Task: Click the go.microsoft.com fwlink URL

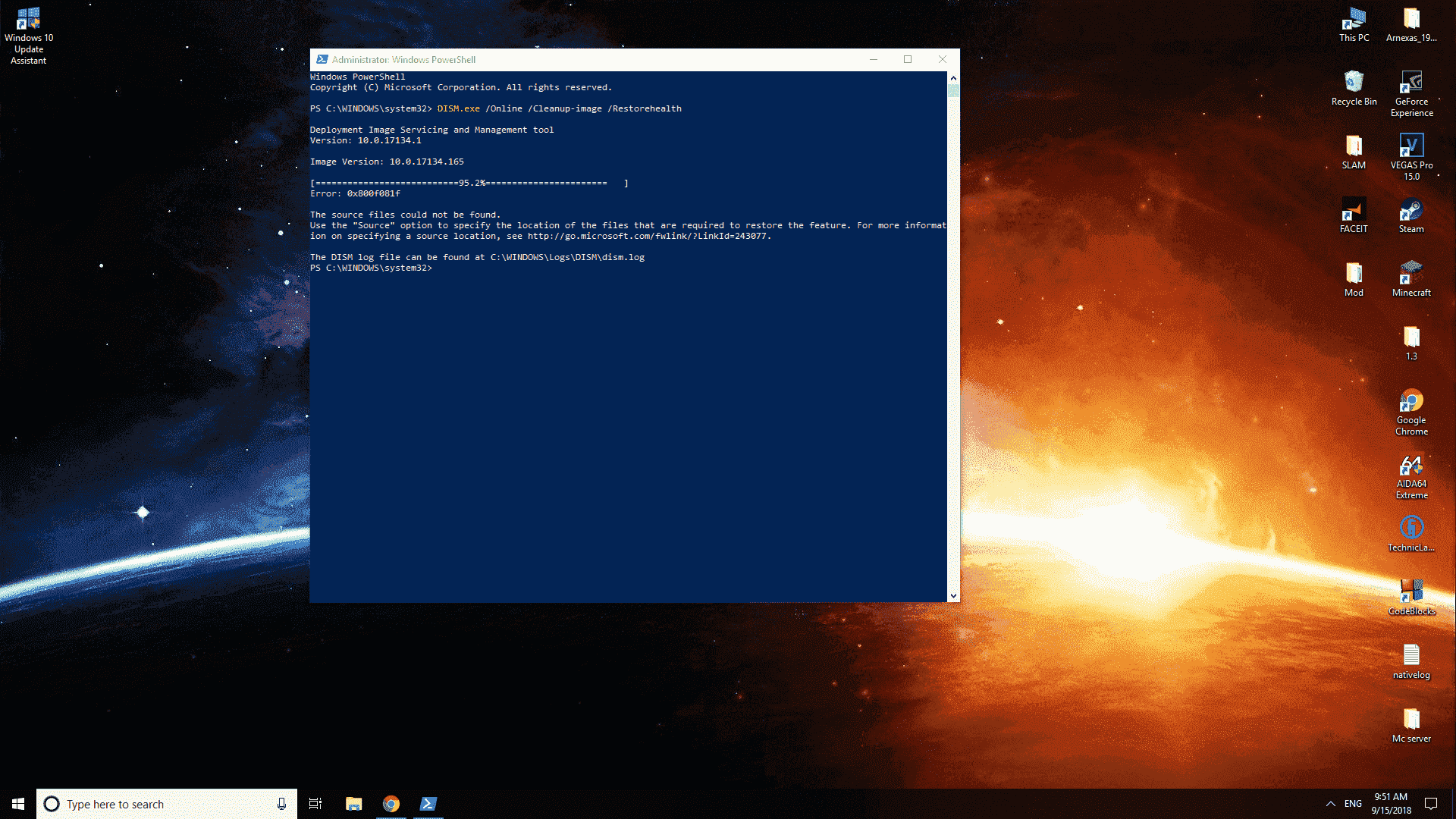Action: (x=648, y=236)
